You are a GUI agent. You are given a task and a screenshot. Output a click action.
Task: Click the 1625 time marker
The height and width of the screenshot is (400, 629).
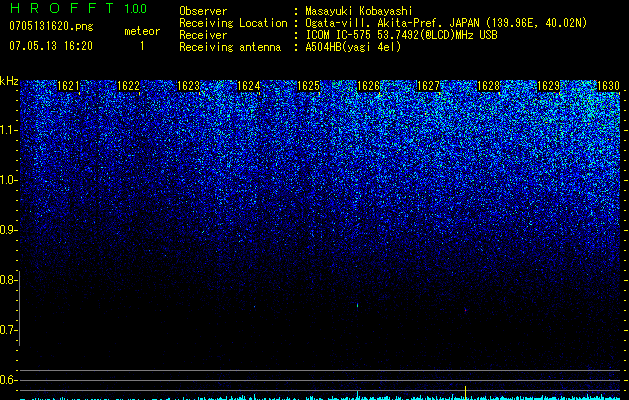click(x=308, y=86)
